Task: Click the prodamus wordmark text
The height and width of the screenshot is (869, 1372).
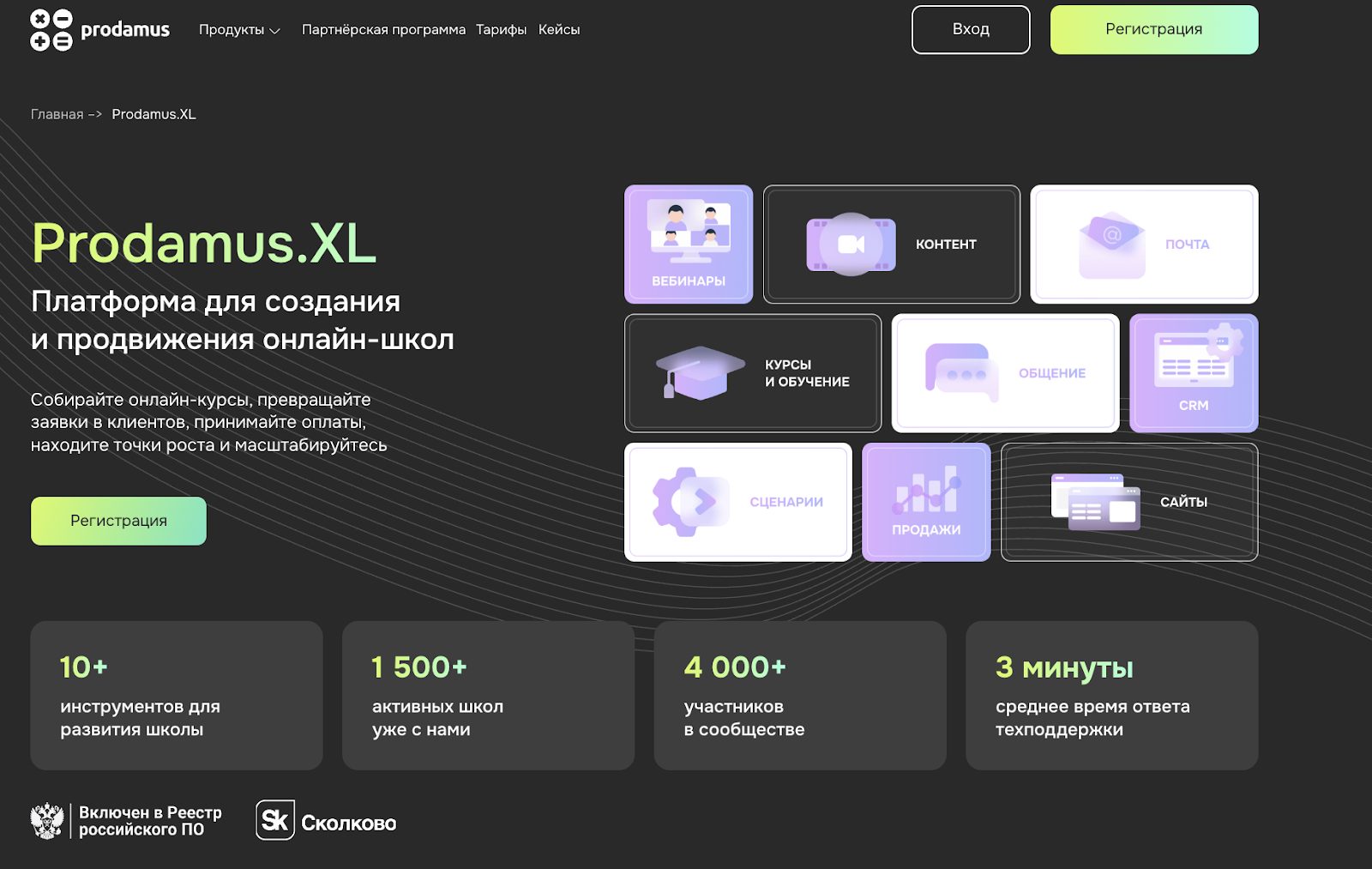Action: point(125,30)
